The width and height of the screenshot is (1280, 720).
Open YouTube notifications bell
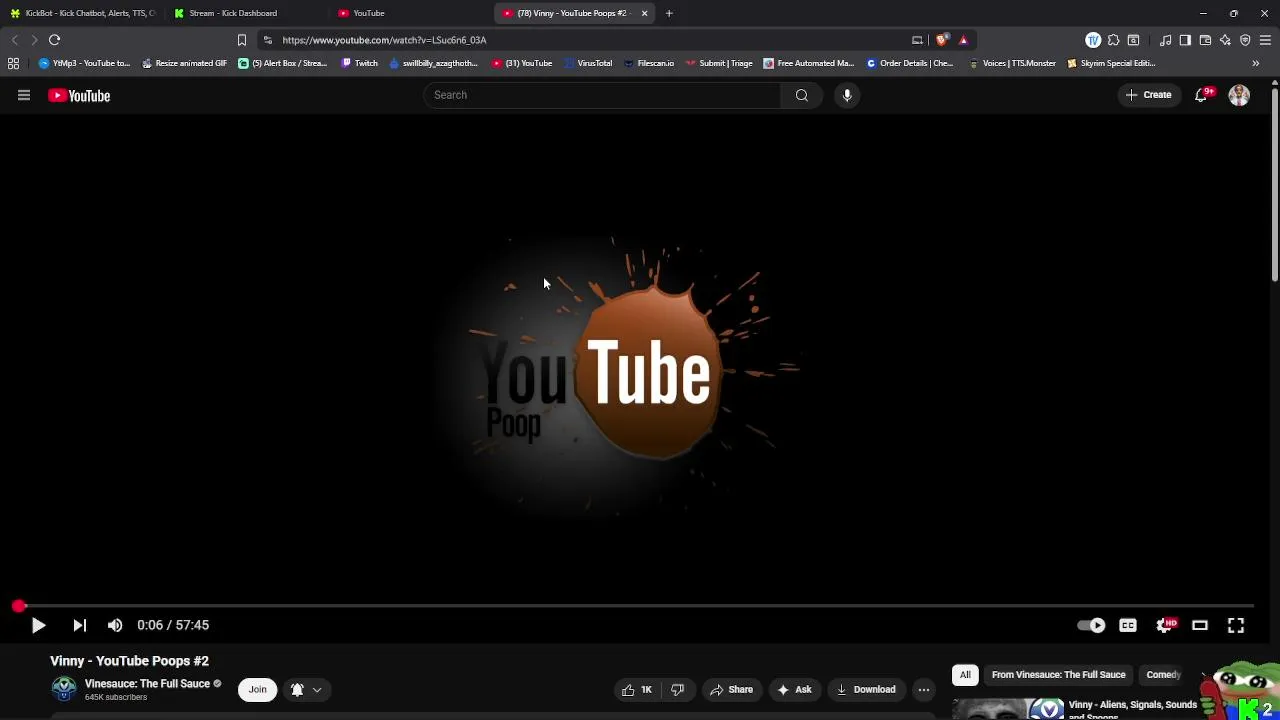(1202, 95)
